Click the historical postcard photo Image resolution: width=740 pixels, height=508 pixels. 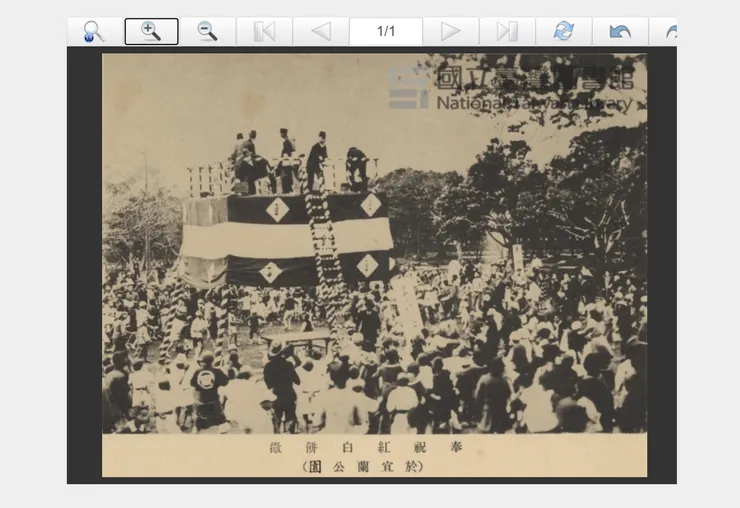(x=374, y=265)
